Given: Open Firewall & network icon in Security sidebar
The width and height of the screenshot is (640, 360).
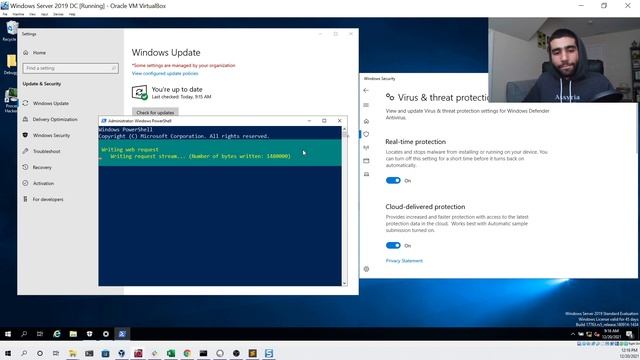Looking at the screenshot, I should coord(366,147).
